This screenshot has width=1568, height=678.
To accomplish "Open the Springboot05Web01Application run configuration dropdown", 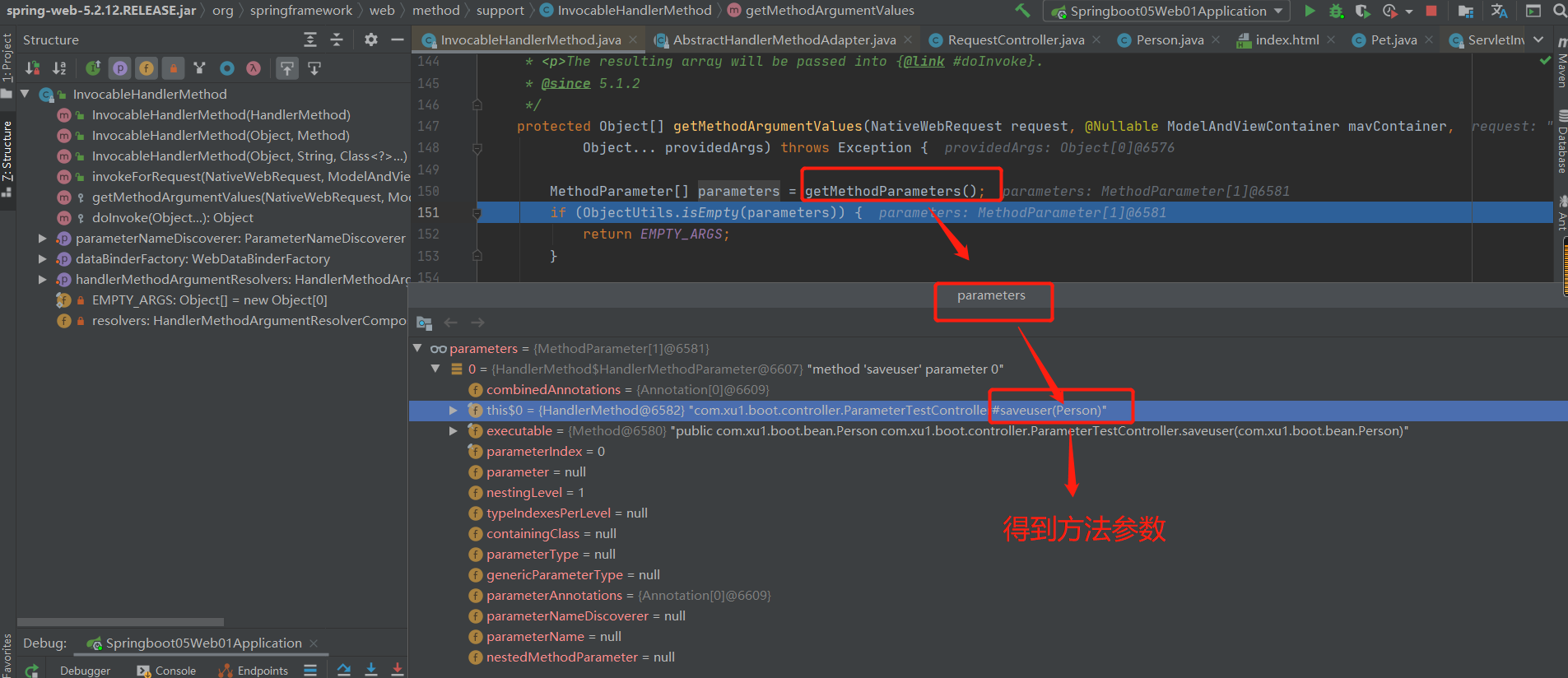I will (x=1167, y=11).
